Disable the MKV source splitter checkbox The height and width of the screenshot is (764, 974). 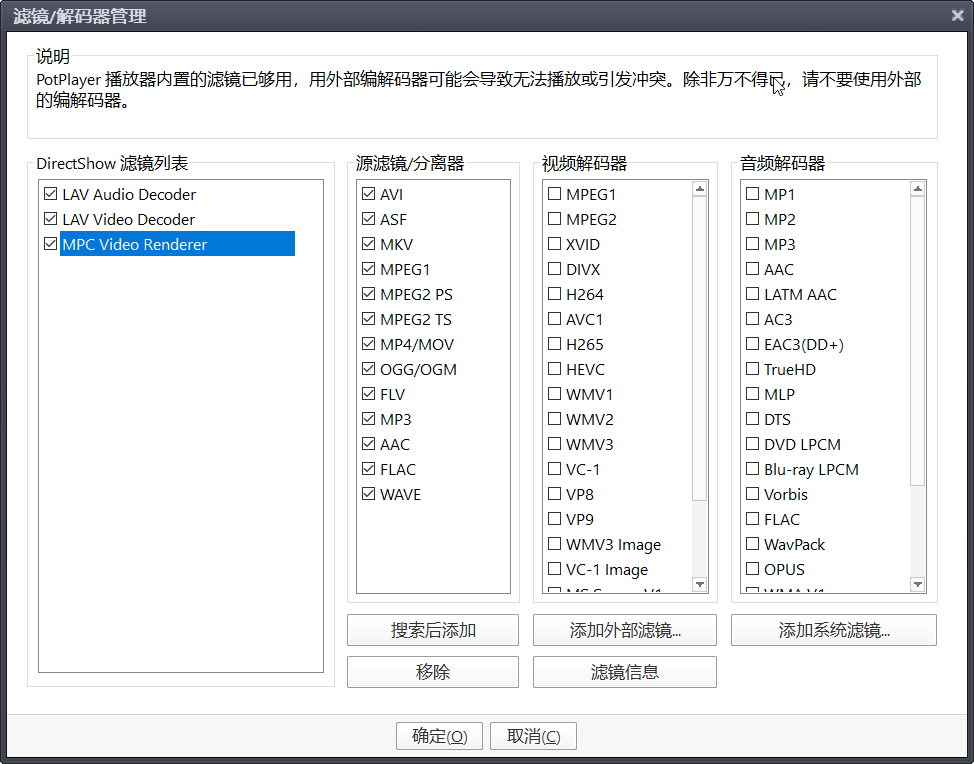pyautogui.click(x=368, y=244)
